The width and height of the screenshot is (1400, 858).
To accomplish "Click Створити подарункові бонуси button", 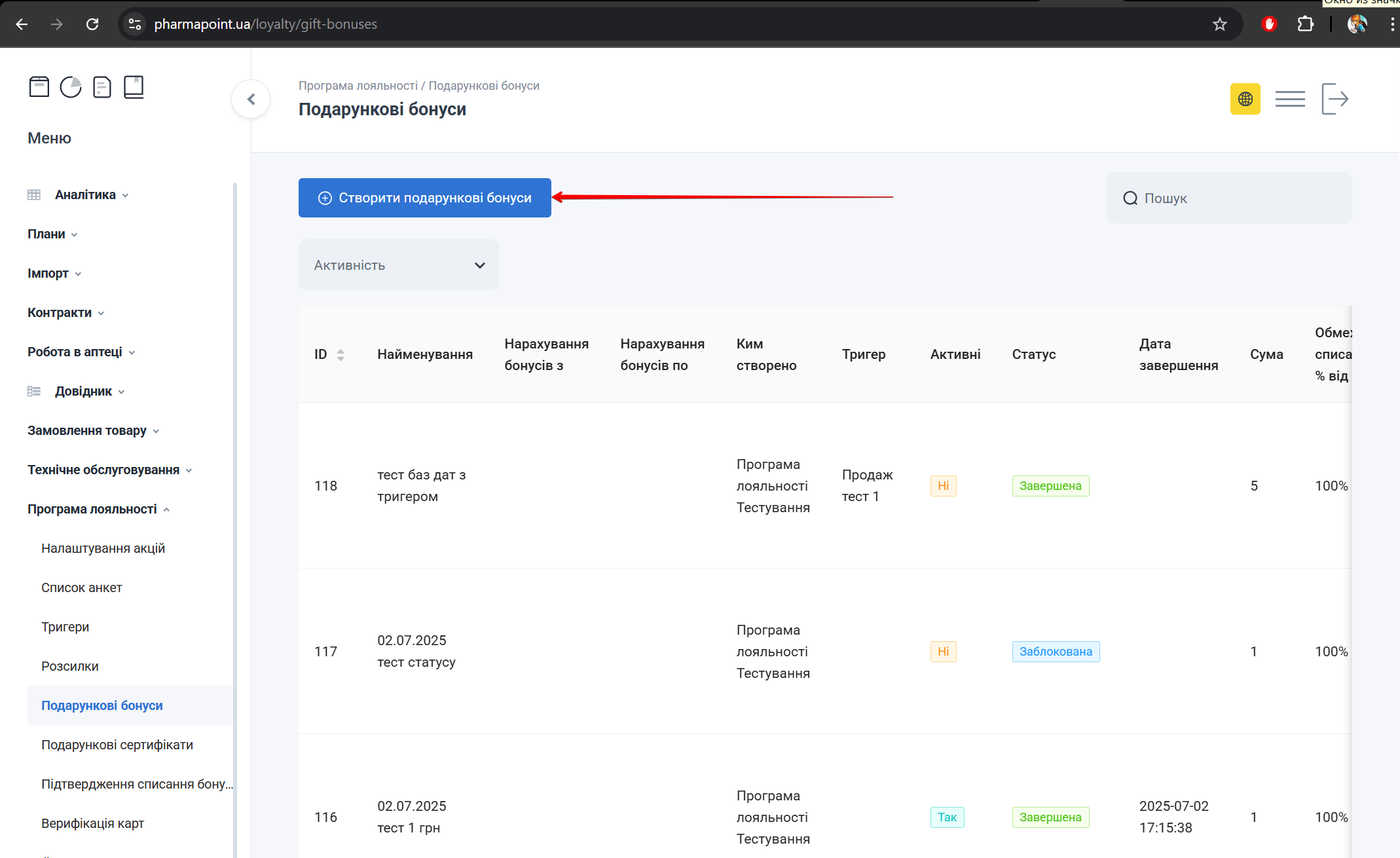I will coord(425,198).
